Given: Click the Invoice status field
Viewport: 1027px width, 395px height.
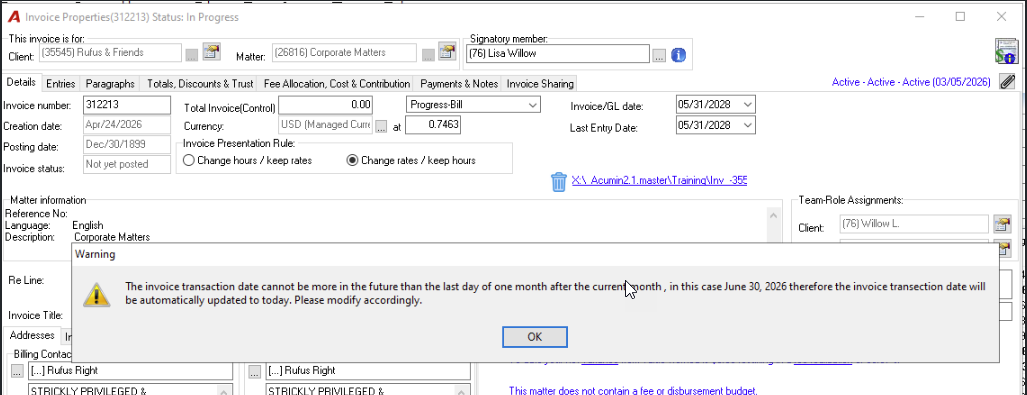Looking at the screenshot, I should click(x=127, y=165).
